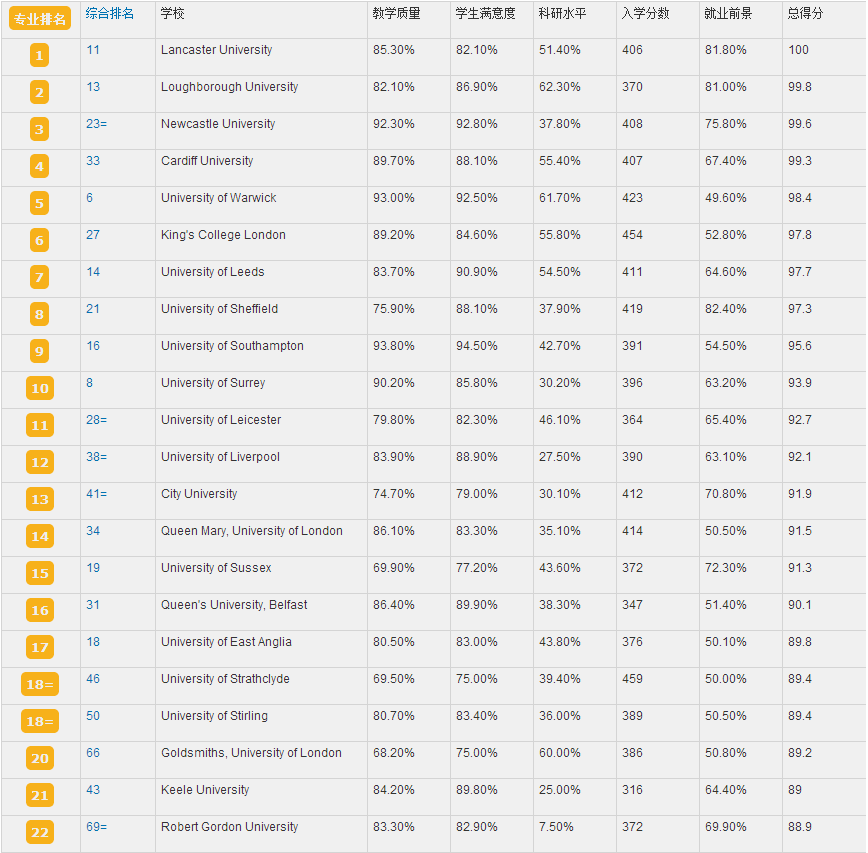Click the 教学质量 column header
The height and width of the screenshot is (853, 868).
[x=396, y=13]
